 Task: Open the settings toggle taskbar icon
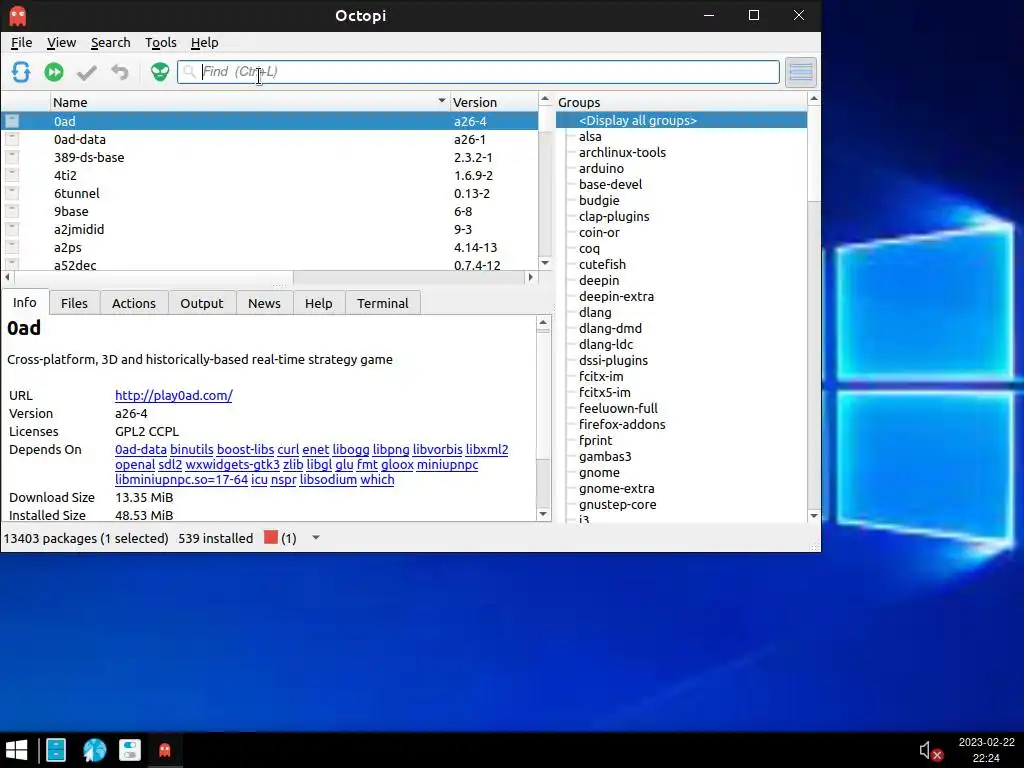[130, 750]
